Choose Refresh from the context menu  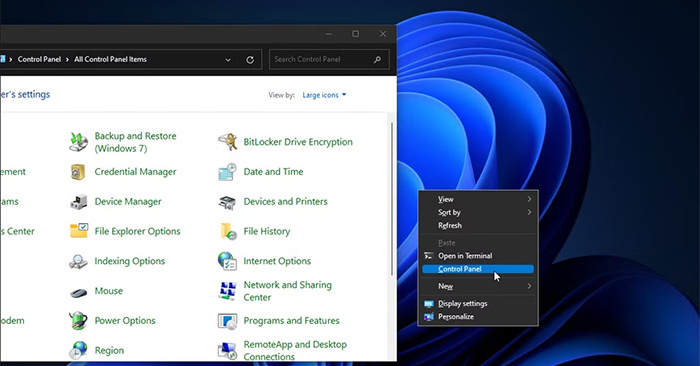pos(478,225)
